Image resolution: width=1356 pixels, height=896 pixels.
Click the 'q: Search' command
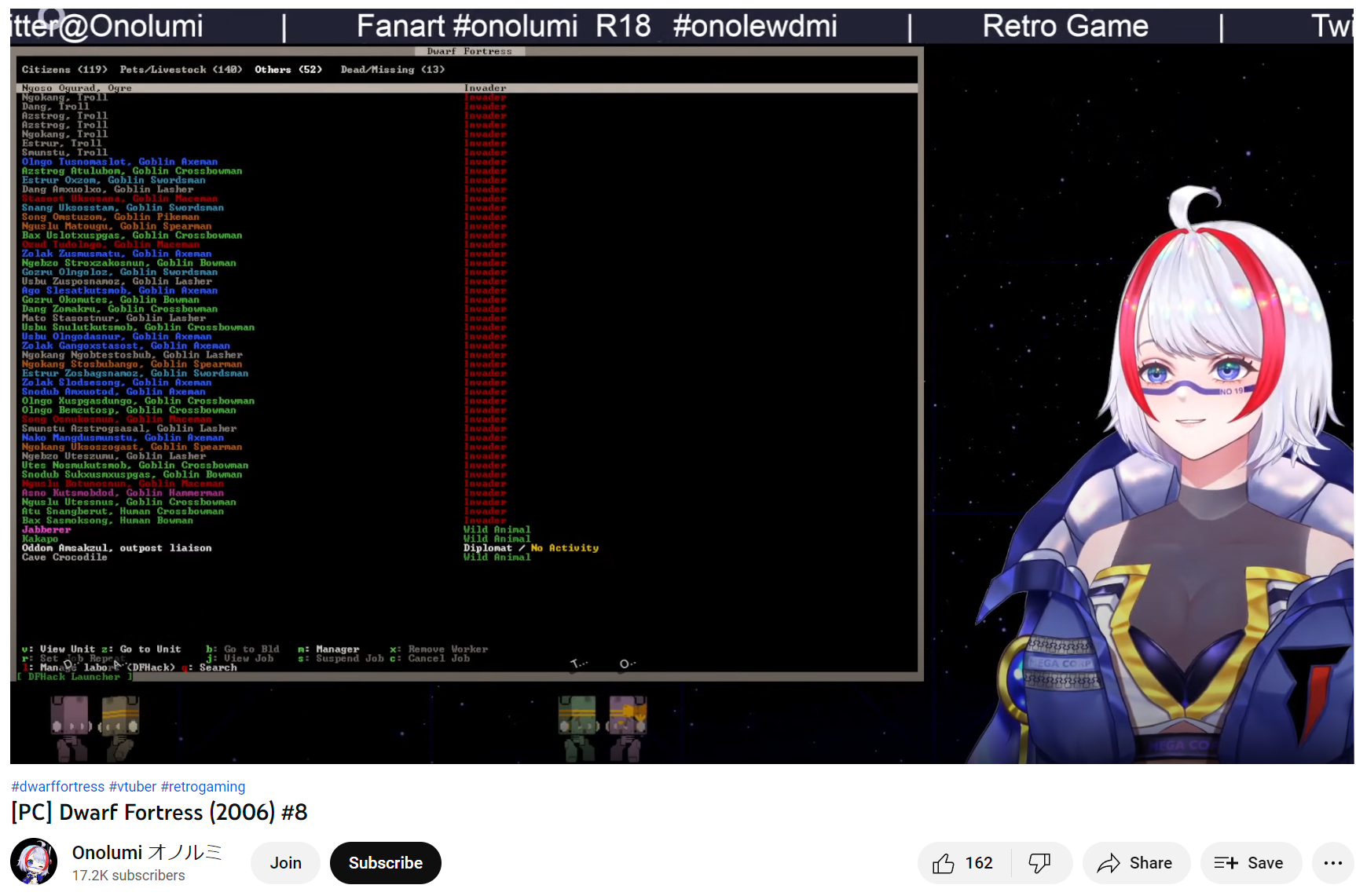(209, 667)
